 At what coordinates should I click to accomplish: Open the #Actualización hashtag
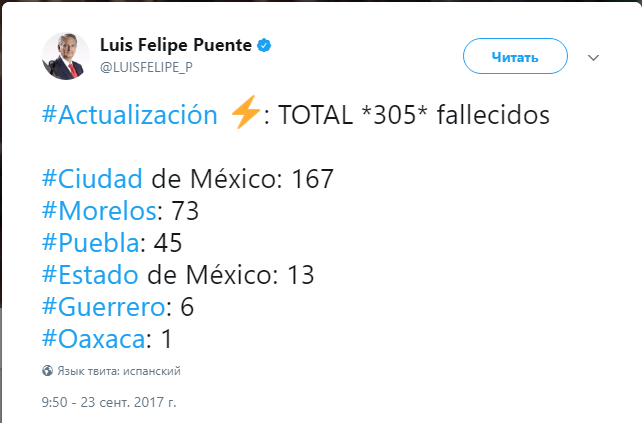click(x=129, y=115)
